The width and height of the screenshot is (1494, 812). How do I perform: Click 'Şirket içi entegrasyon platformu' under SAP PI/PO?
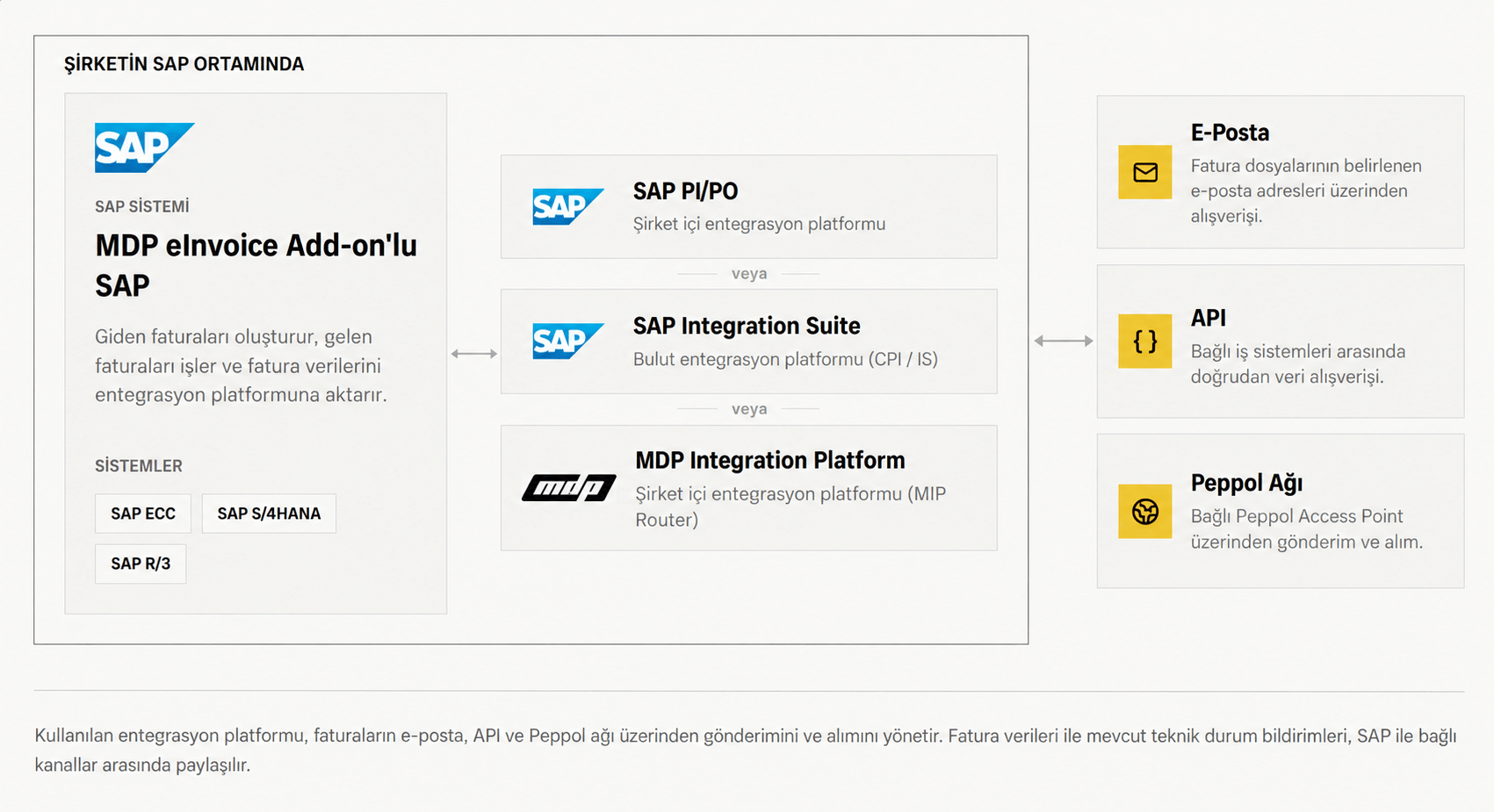(759, 224)
